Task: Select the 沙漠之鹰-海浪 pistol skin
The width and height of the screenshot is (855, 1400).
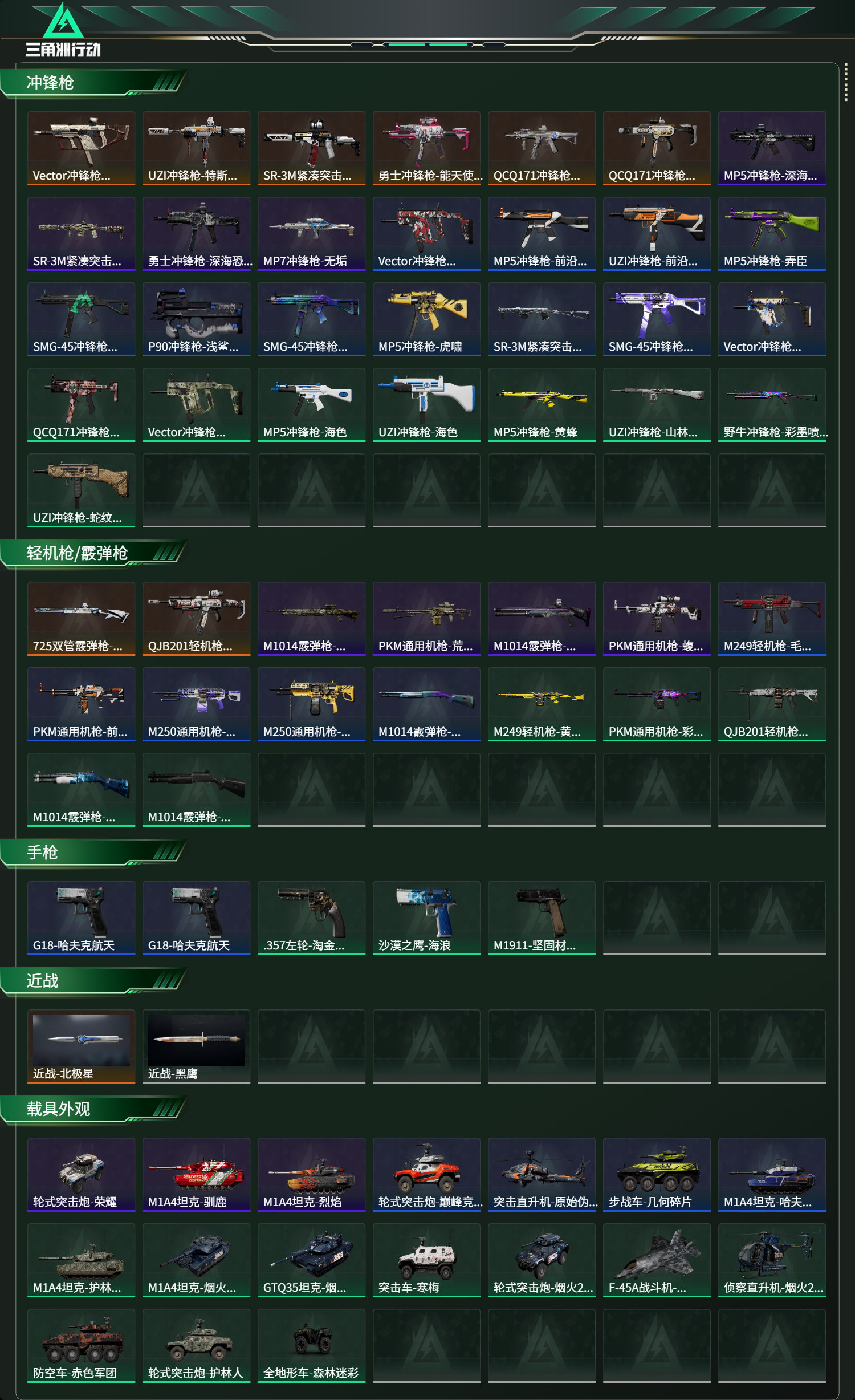Action: (x=426, y=918)
